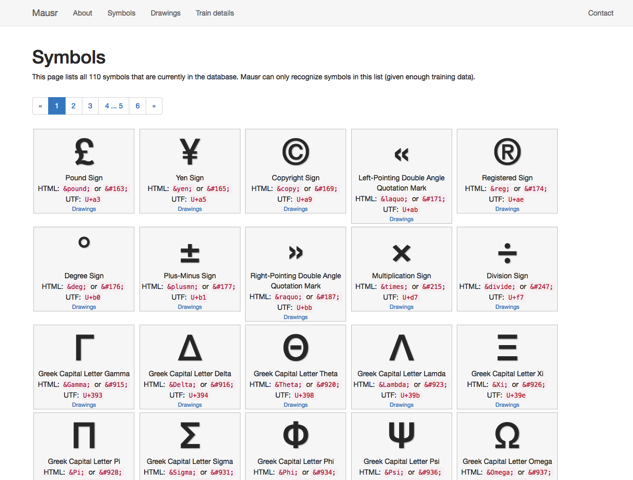Open Drawings link under Pound Sign
Image resolution: width=633 pixels, height=480 pixels.
[x=84, y=209]
